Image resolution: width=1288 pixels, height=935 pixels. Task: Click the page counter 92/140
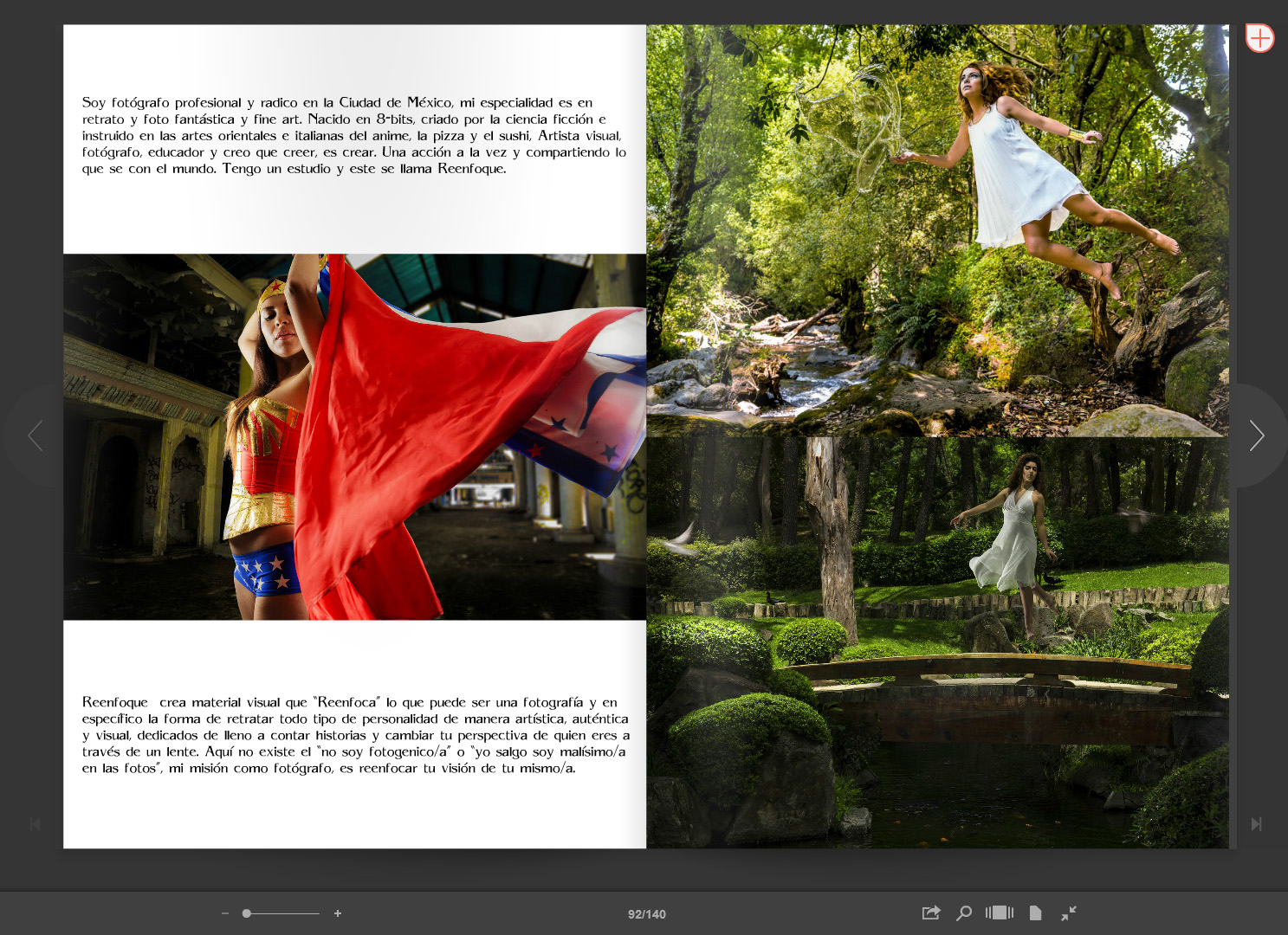[x=647, y=914]
